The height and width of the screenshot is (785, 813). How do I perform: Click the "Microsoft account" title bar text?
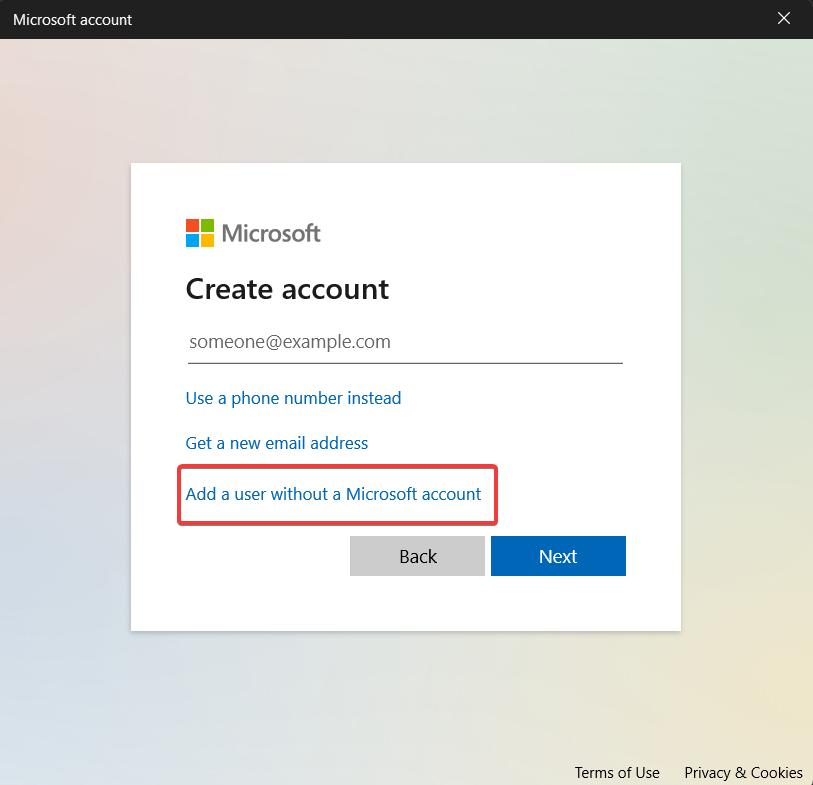click(72, 19)
